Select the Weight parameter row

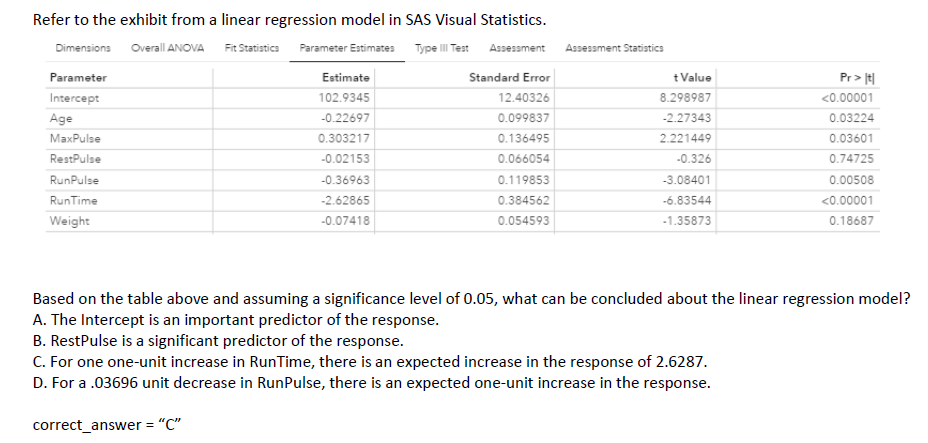coord(67,220)
